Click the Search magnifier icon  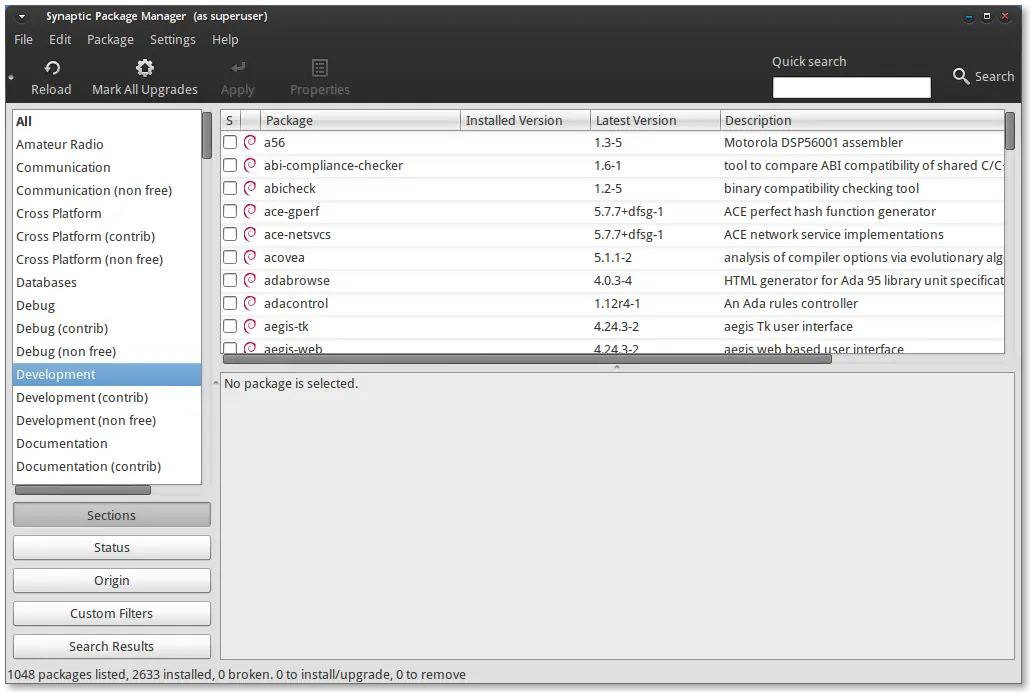961,76
